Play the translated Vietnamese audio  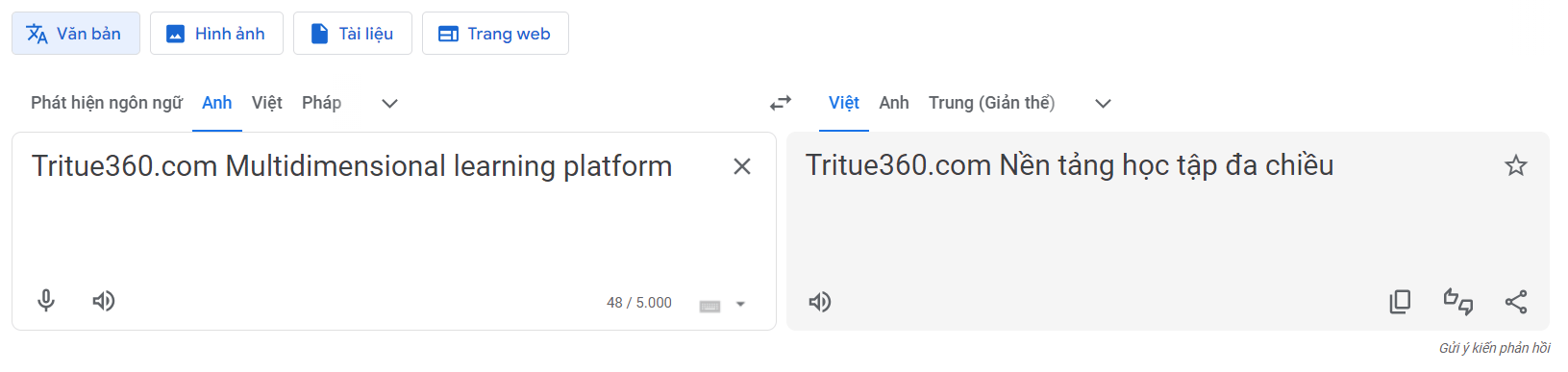click(820, 302)
